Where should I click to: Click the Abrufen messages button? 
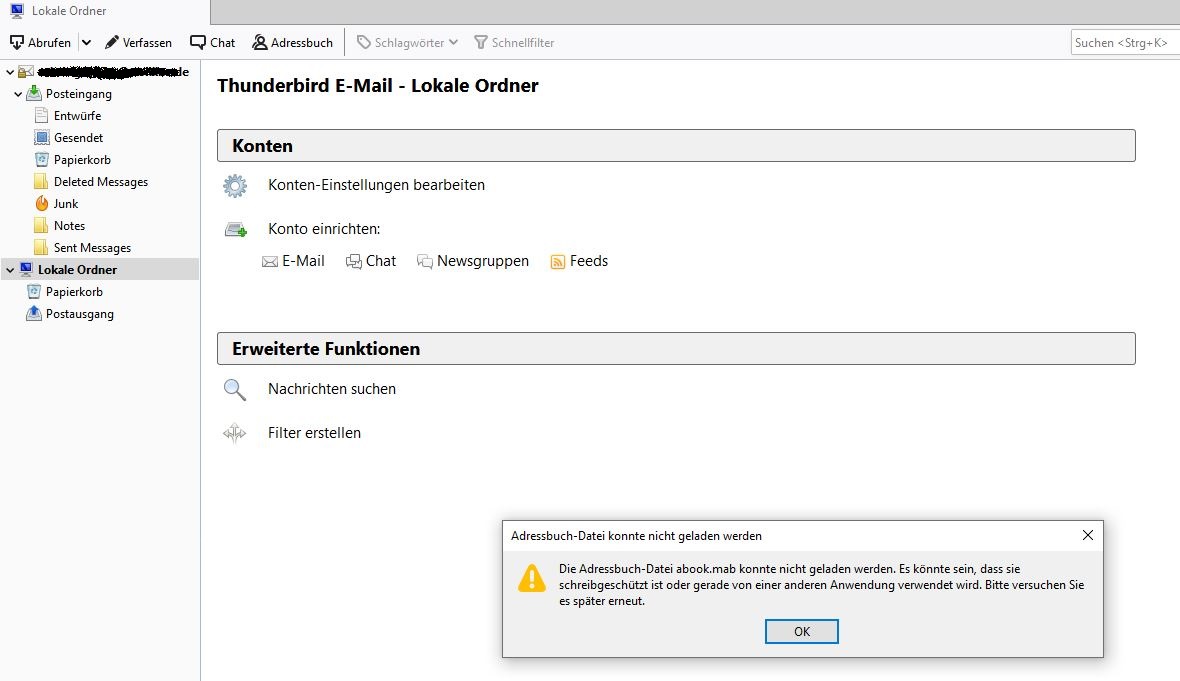[41, 43]
